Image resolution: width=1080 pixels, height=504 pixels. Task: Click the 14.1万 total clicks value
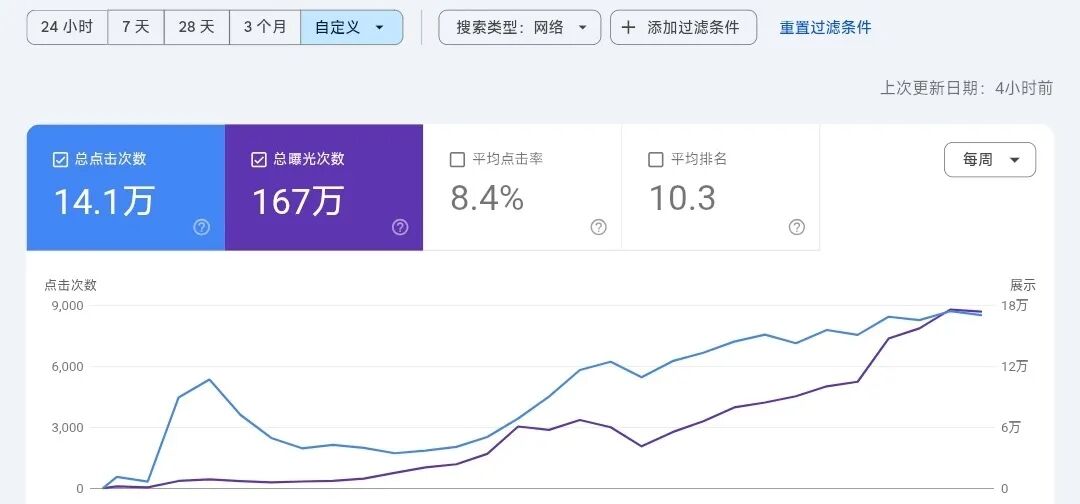coord(104,202)
